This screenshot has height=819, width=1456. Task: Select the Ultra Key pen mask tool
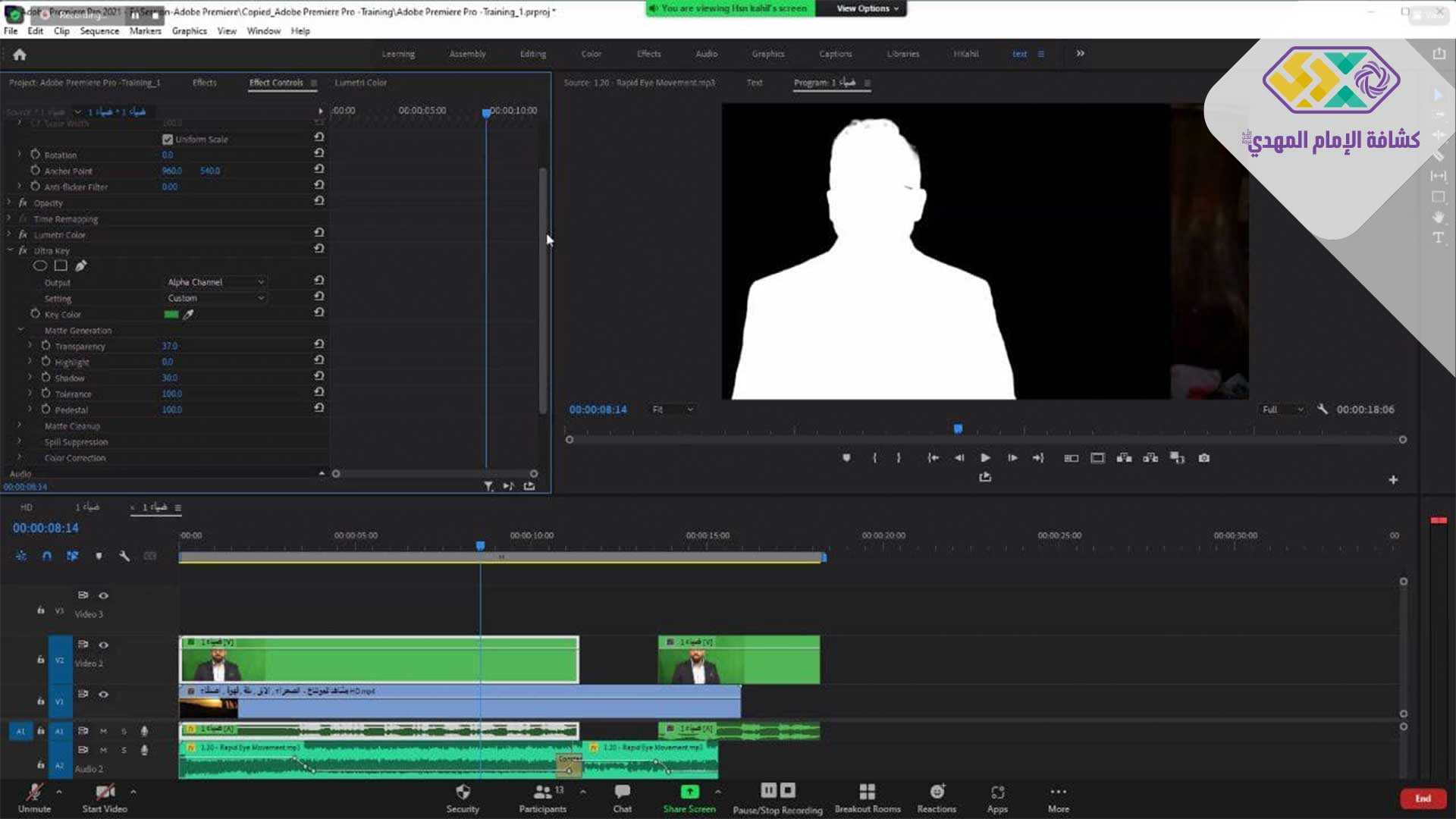81,265
